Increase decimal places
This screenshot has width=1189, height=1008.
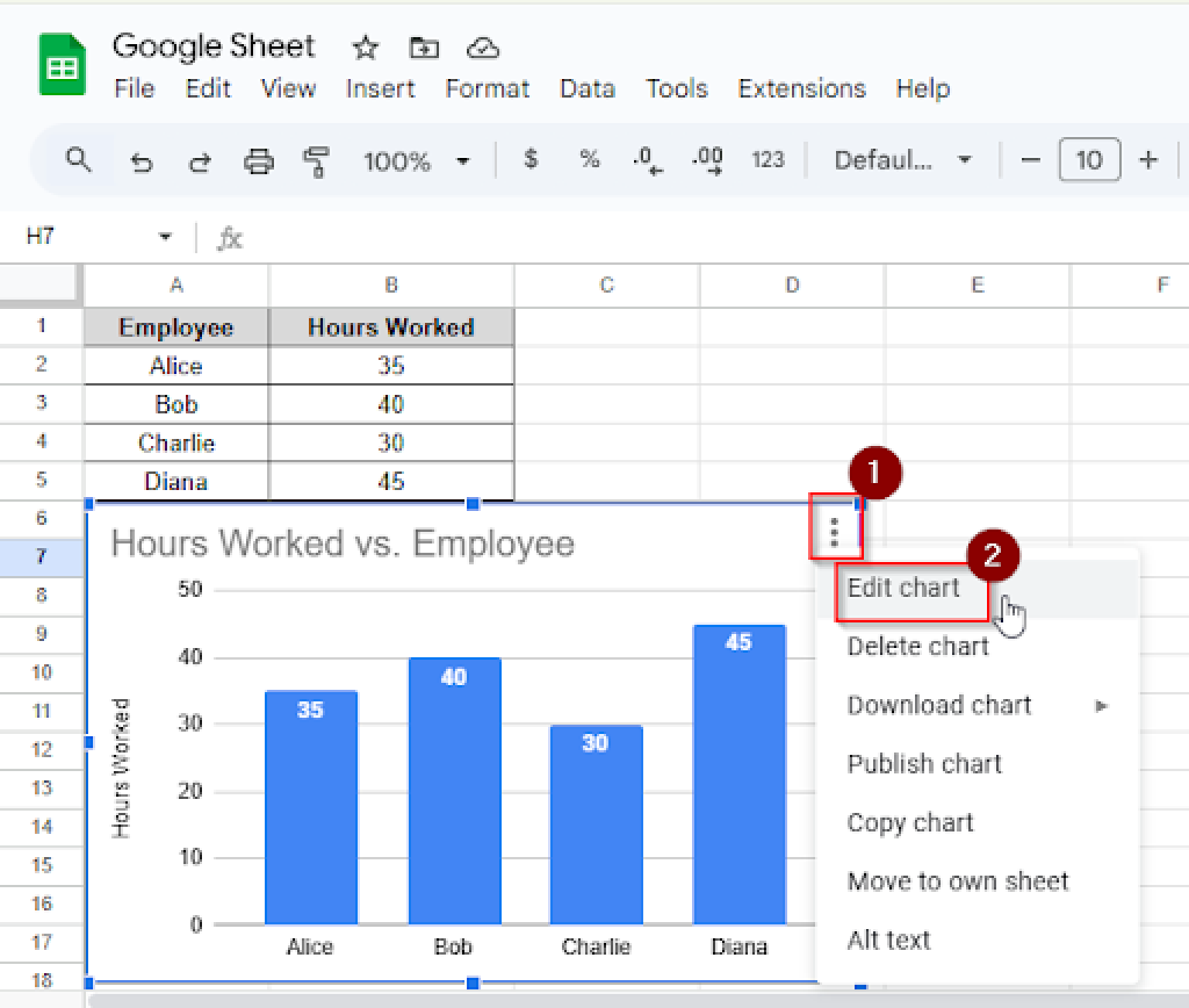707,160
